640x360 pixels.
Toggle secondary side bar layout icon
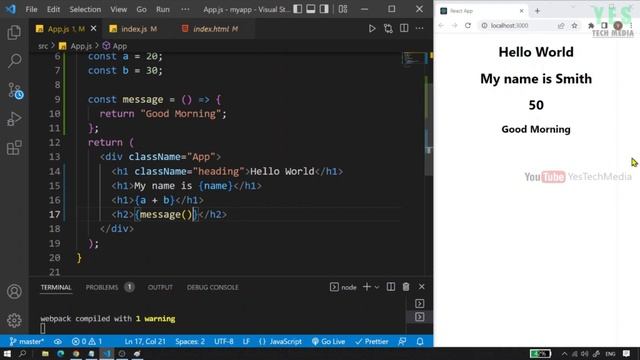click(x=324, y=9)
